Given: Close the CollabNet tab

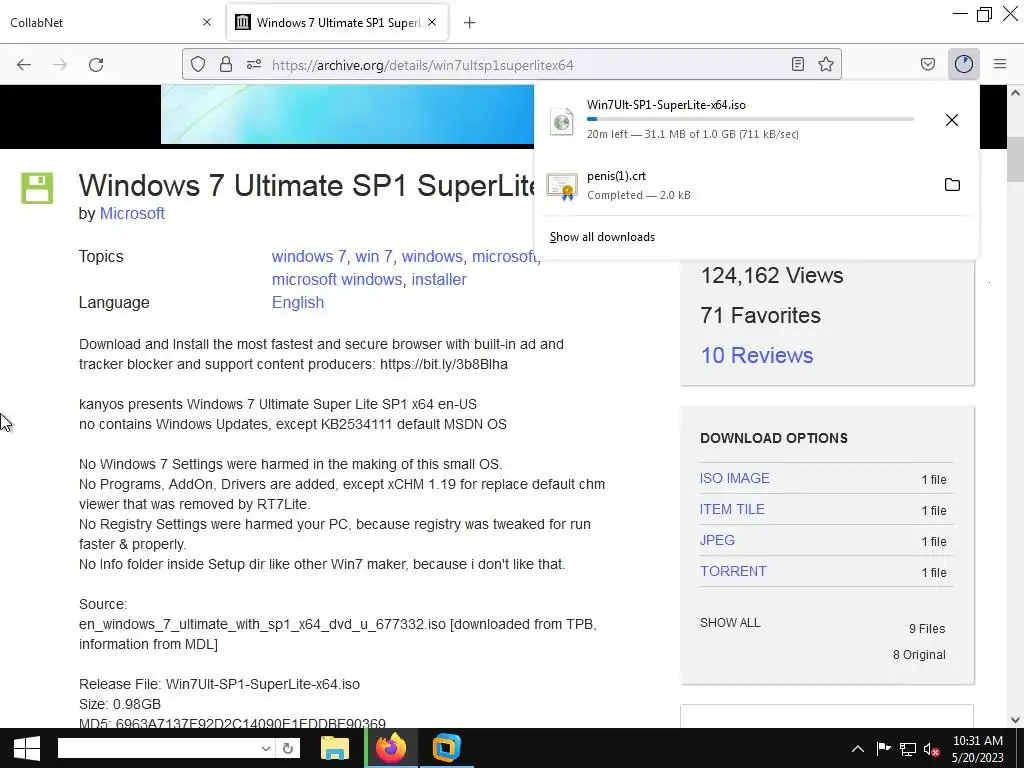Looking at the screenshot, I should coord(207,22).
